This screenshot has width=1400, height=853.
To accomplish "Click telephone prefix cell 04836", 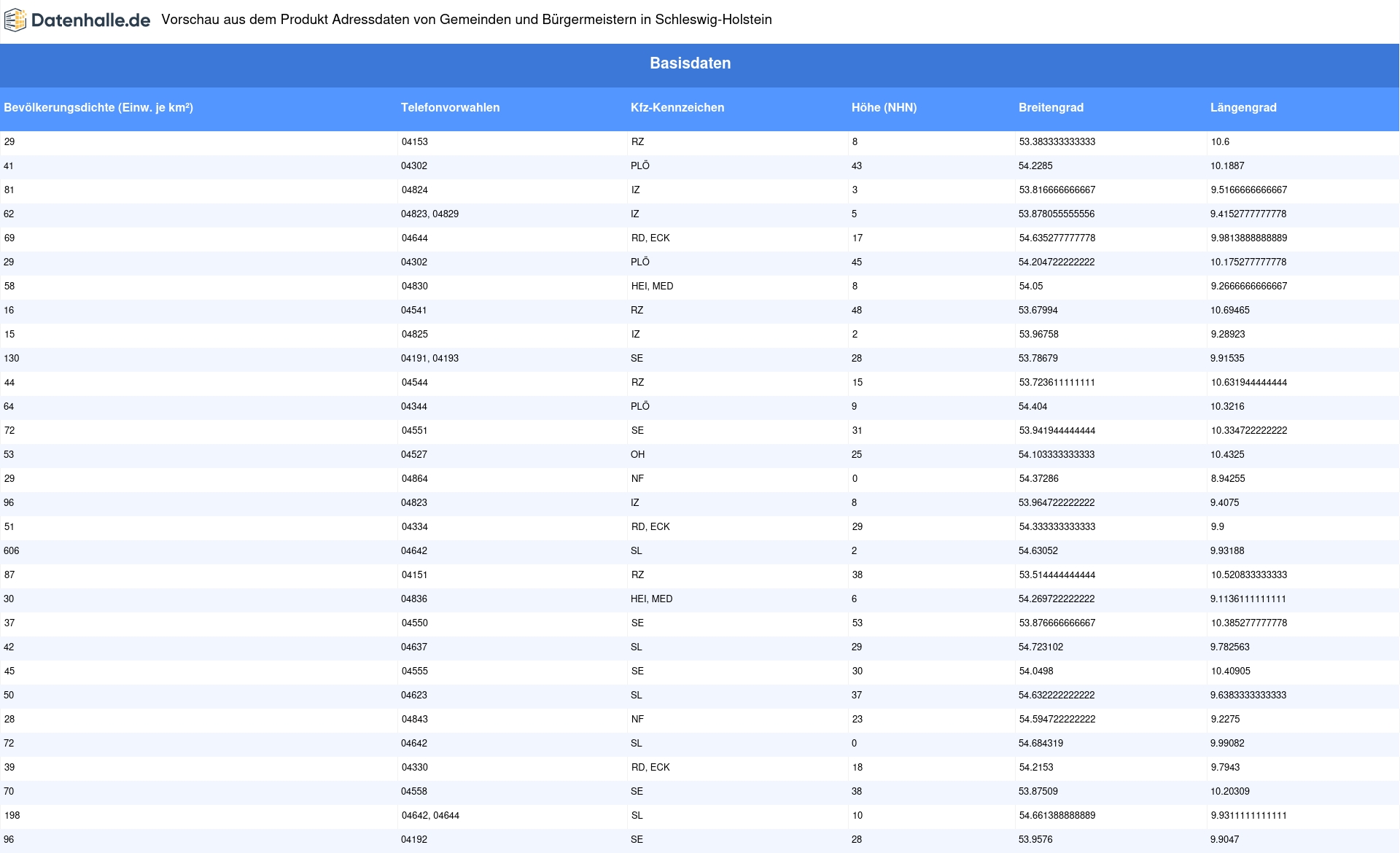I will pyautogui.click(x=414, y=599).
